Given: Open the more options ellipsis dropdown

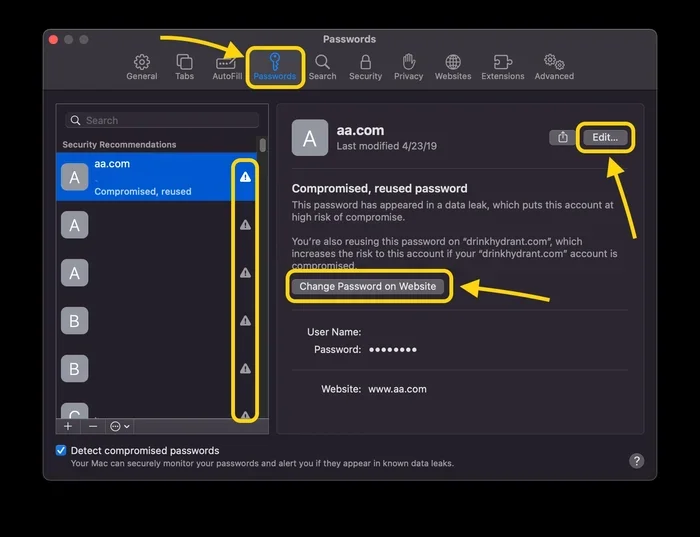Looking at the screenshot, I should coord(120,426).
